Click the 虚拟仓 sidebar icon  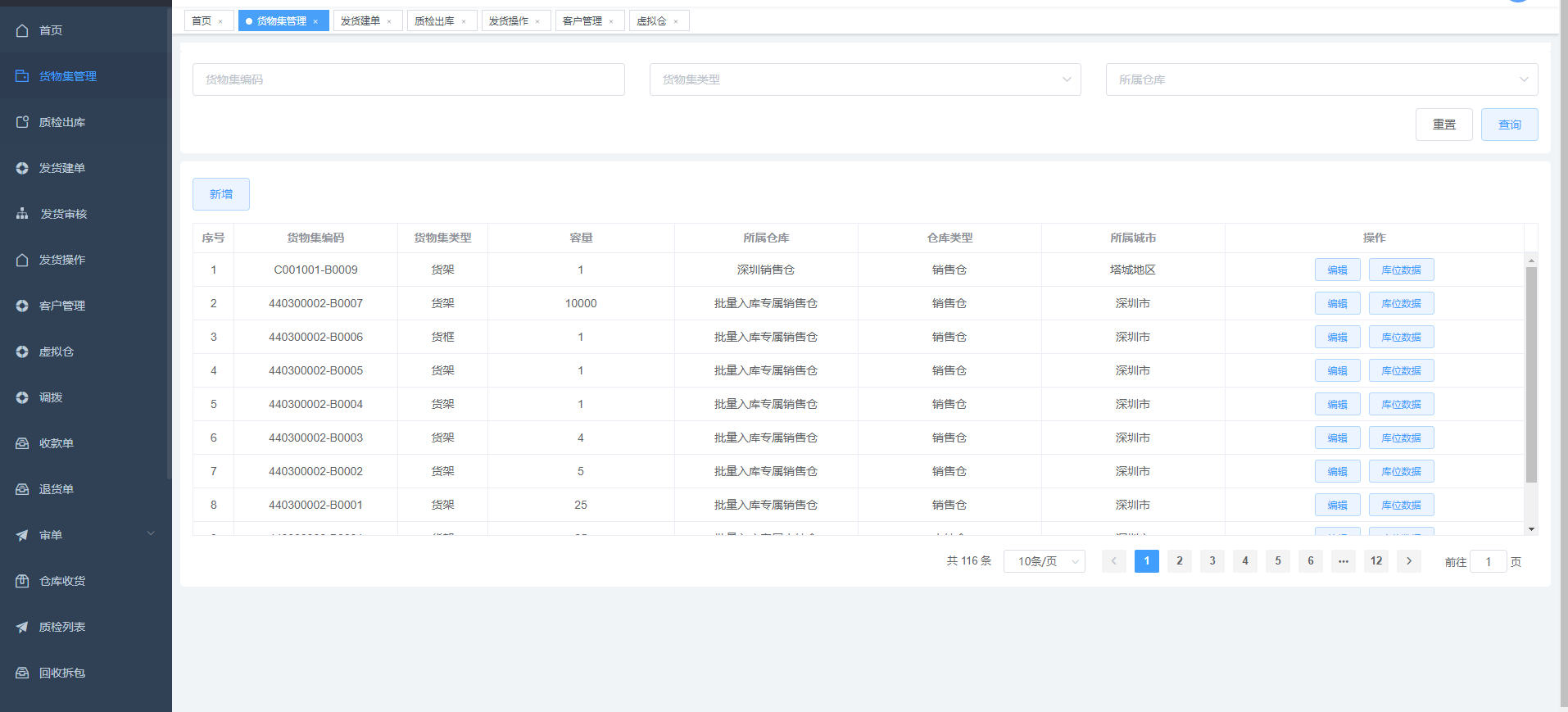22,351
